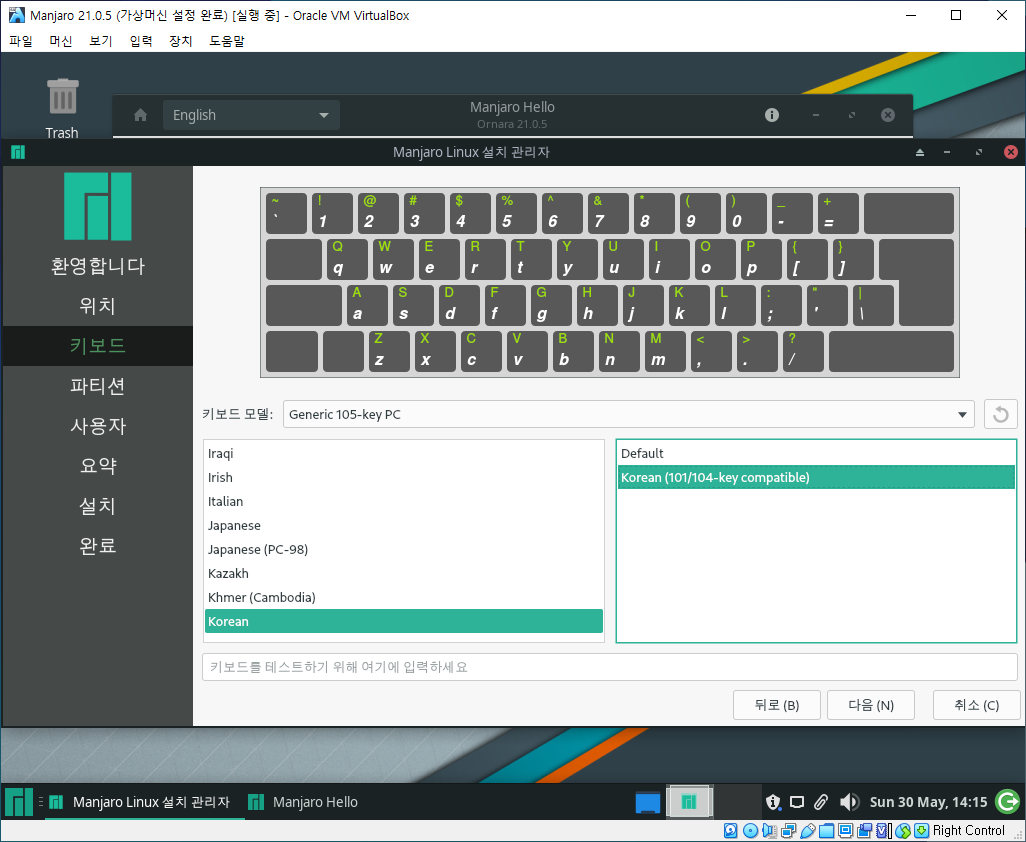Select Irish keyboard layout
The height and width of the screenshot is (842, 1026).
(404, 478)
